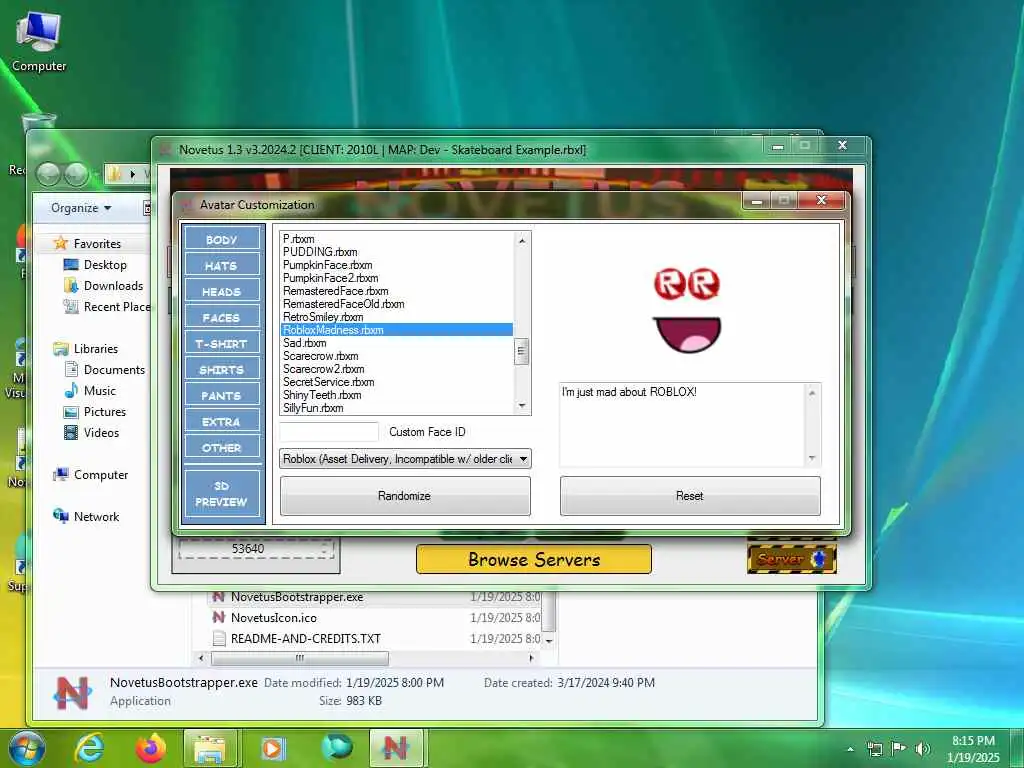Click the RobloxMadness face preview image
The width and height of the screenshot is (1024, 768).
click(688, 310)
